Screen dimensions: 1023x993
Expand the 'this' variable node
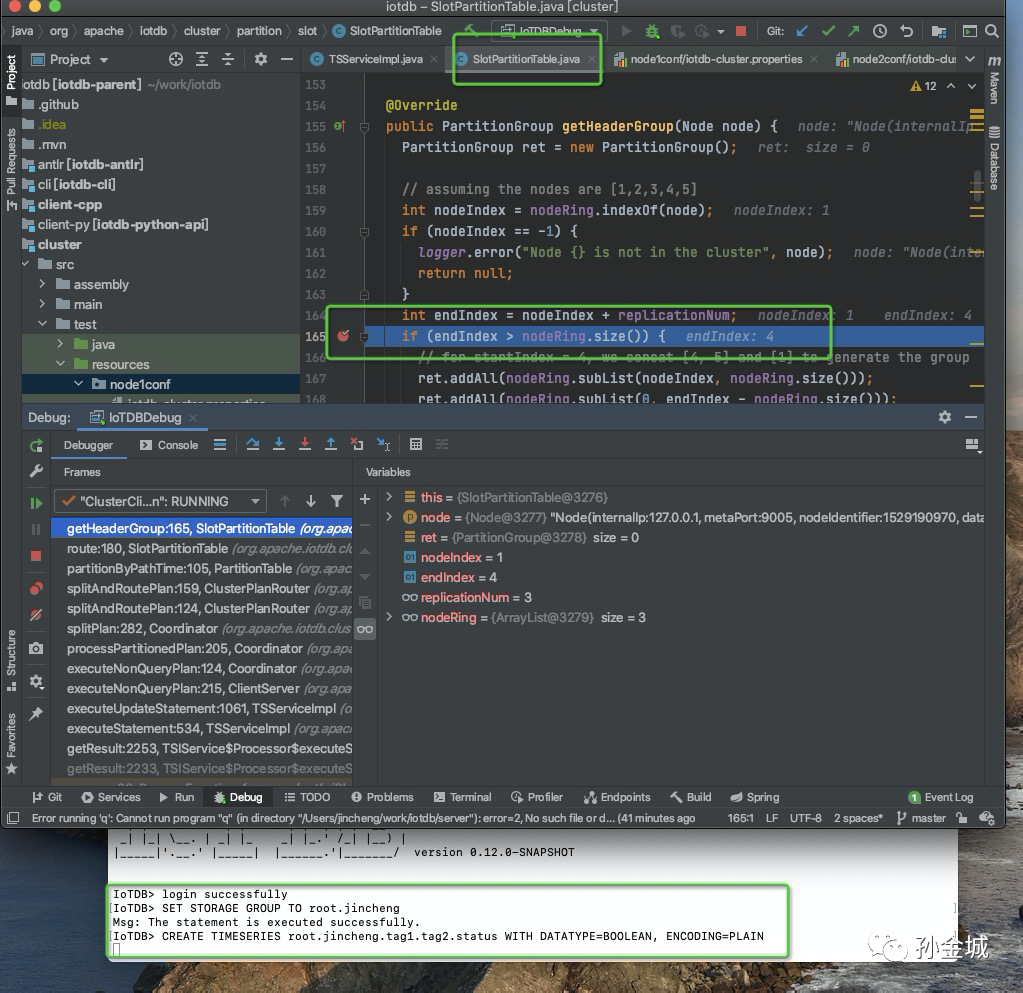tap(389, 496)
